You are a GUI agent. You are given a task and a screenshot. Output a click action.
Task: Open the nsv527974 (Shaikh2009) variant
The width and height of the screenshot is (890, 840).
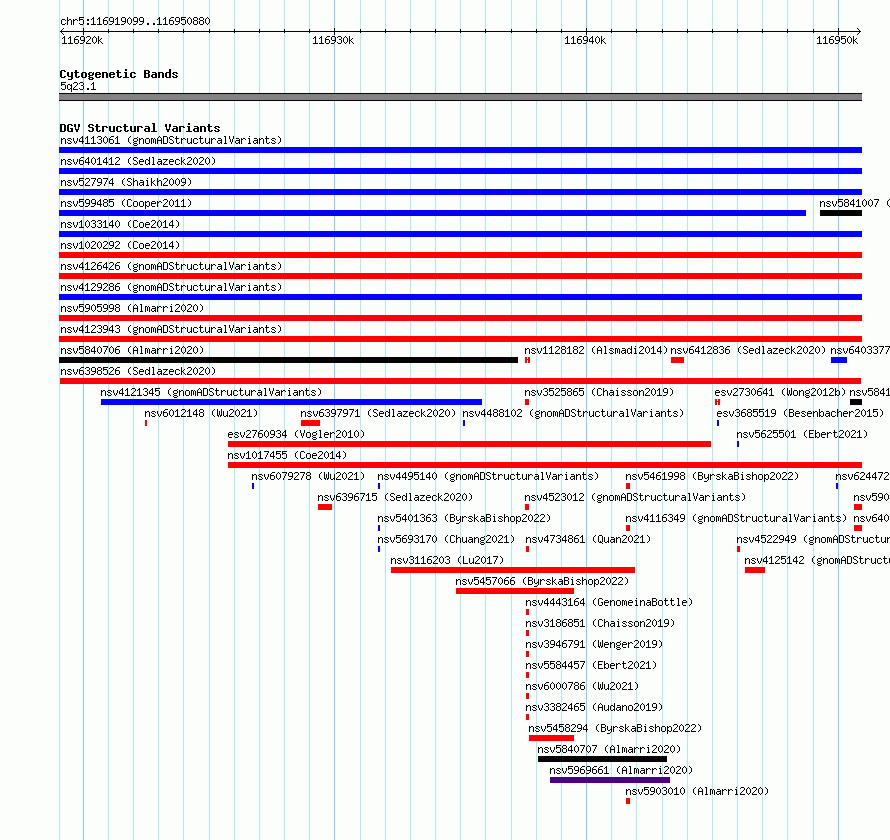pos(126,182)
